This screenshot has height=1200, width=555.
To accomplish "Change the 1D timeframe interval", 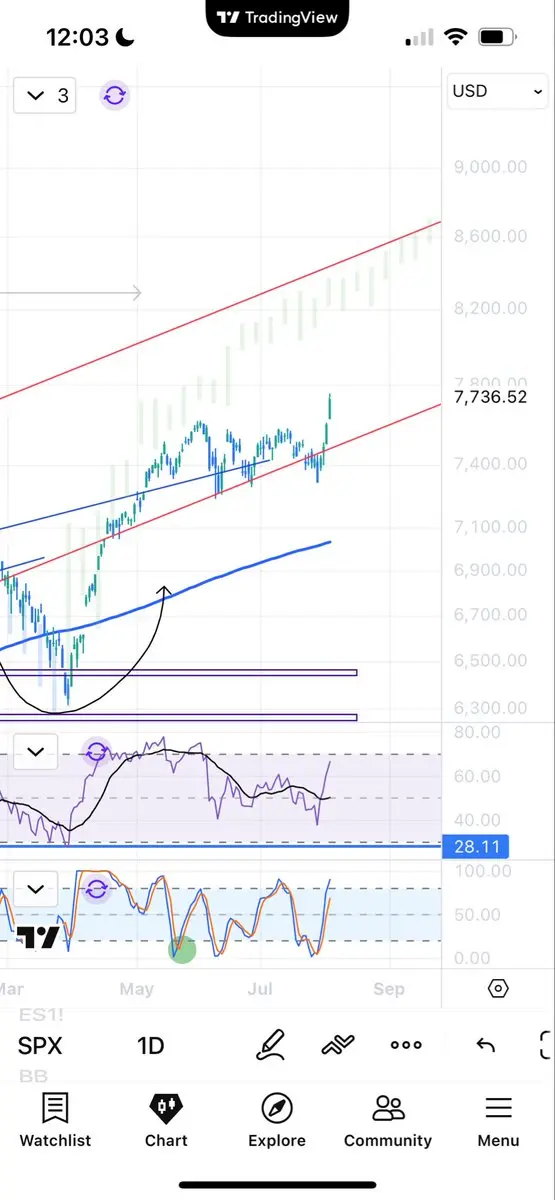I will point(151,1046).
